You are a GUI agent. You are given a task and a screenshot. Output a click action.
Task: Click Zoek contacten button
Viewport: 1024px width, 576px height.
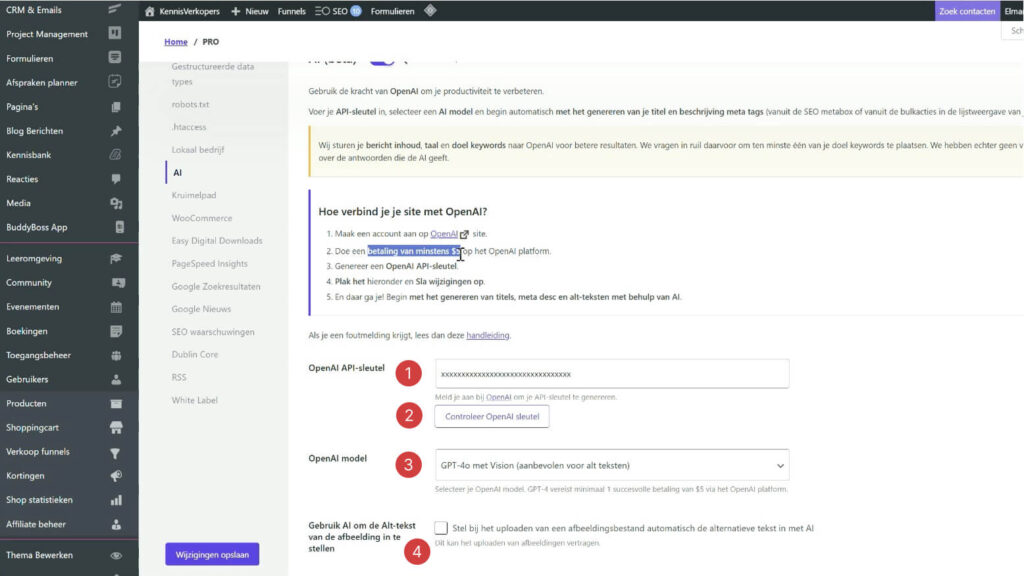[x=967, y=11]
